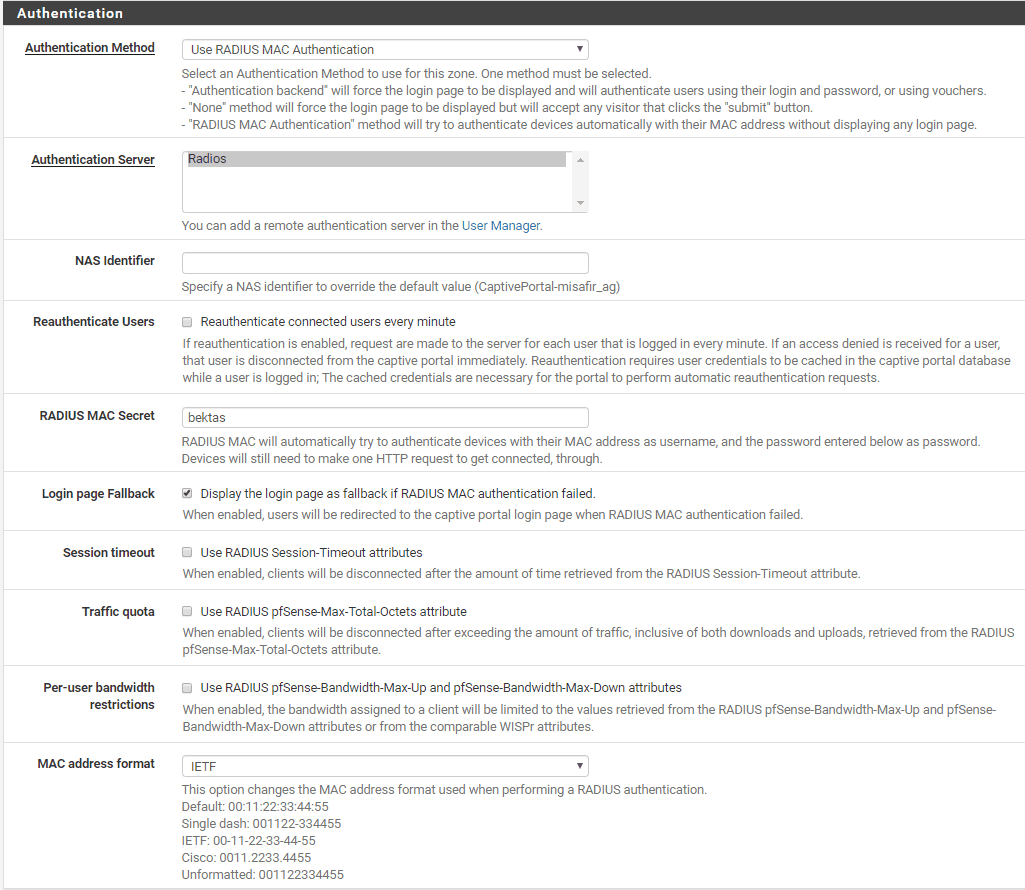Enable reauthenticate connected users every minute
Screen dimensions: 1025x890
click(187, 322)
